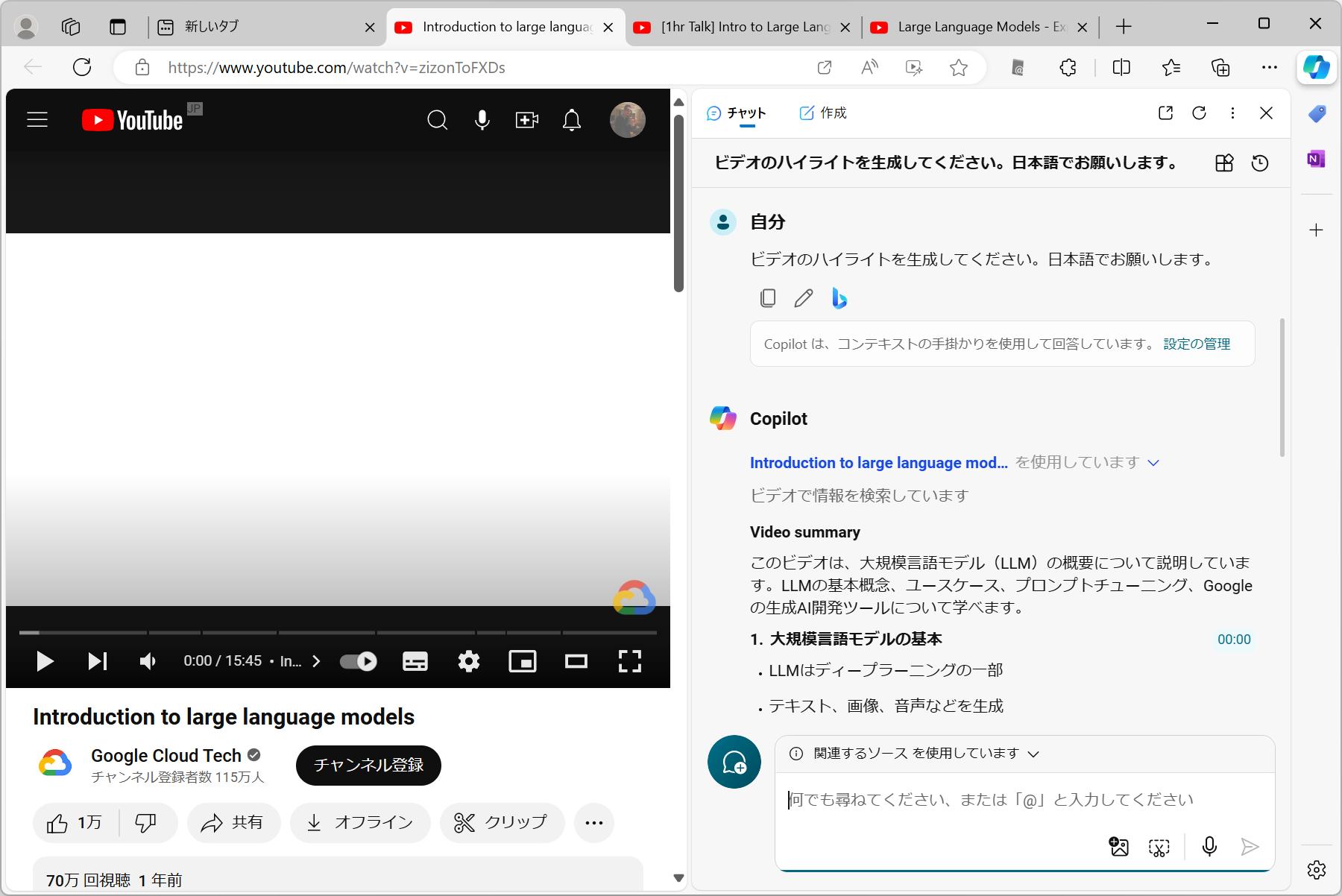The height and width of the screenshot is (896, 1342).
Task: Enter fullscreen on the video
Action: [630, 661]
